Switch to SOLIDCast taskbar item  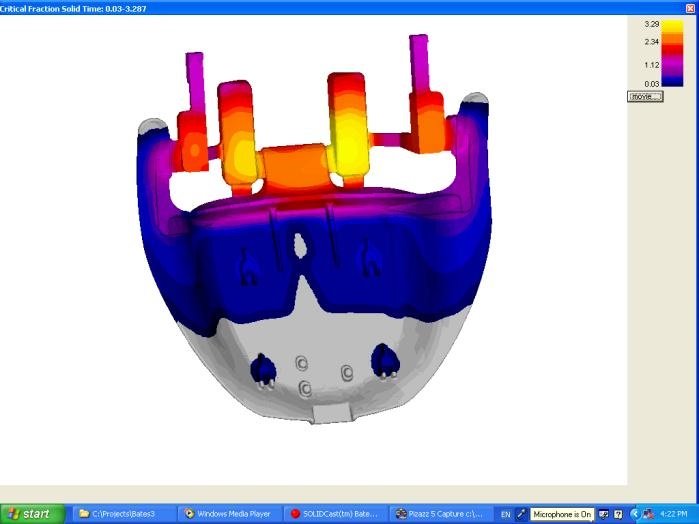(x=334, y=514)
